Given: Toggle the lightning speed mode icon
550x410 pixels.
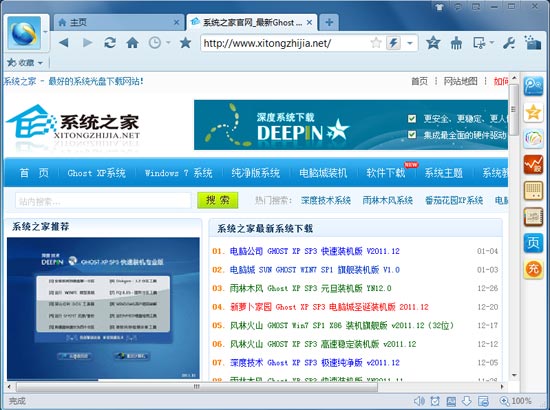Looking at the screenshot, I should point(394,43).
